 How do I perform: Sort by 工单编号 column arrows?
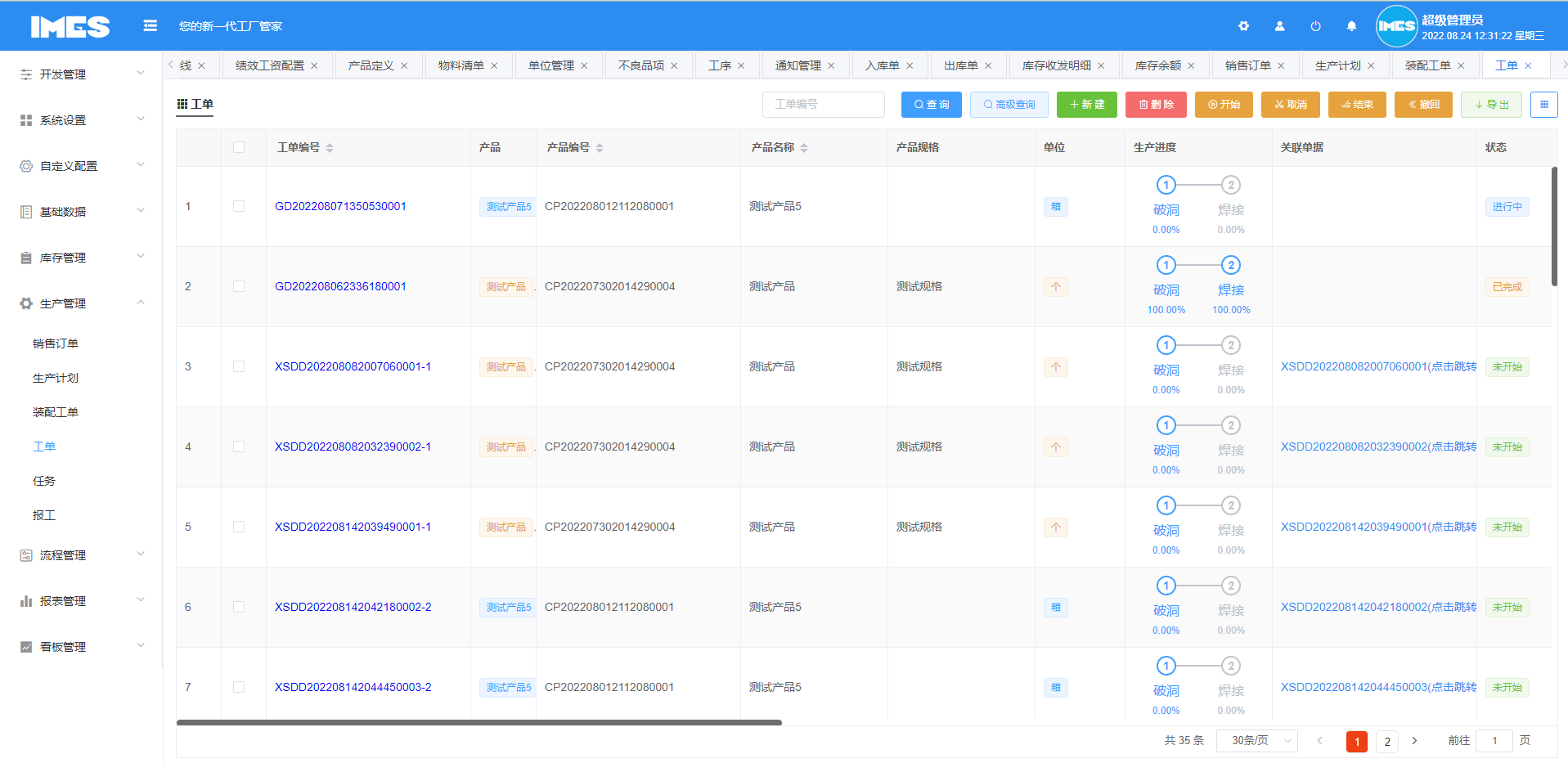(x=330, y=148)
